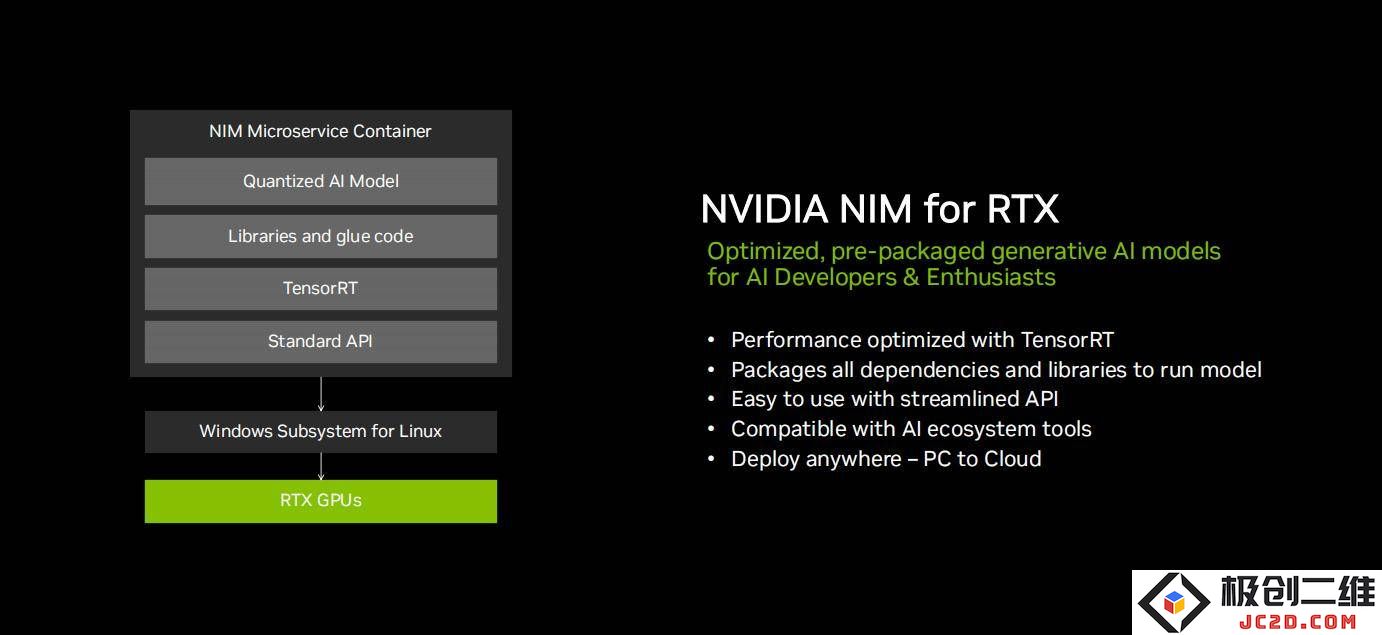
Task: Click the green RTX GPUs box
Action: click(x=321, y=501)
